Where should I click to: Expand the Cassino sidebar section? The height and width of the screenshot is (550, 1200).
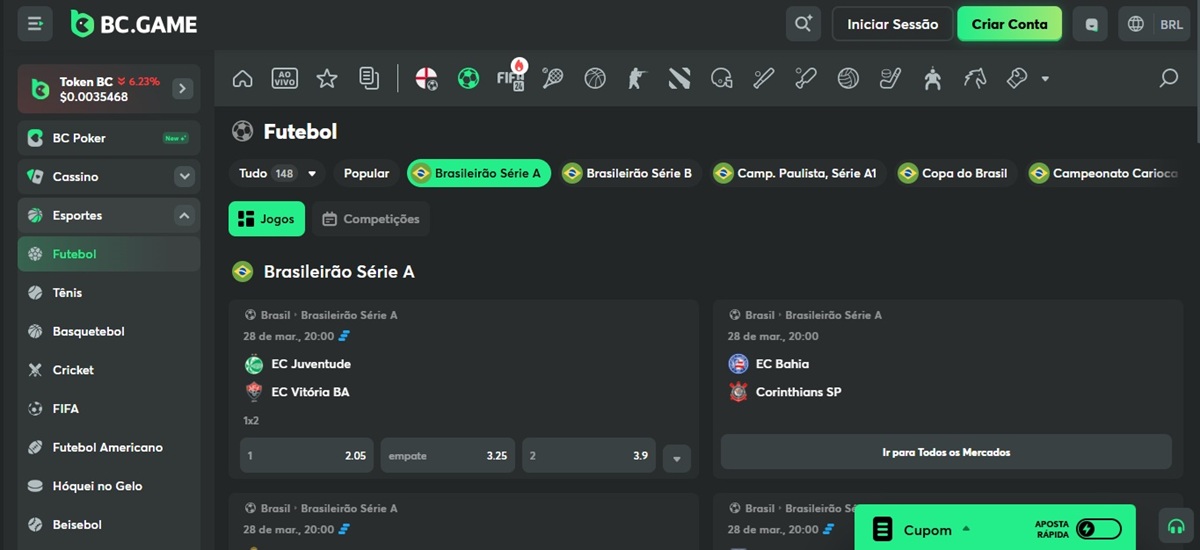click(184, 177)
